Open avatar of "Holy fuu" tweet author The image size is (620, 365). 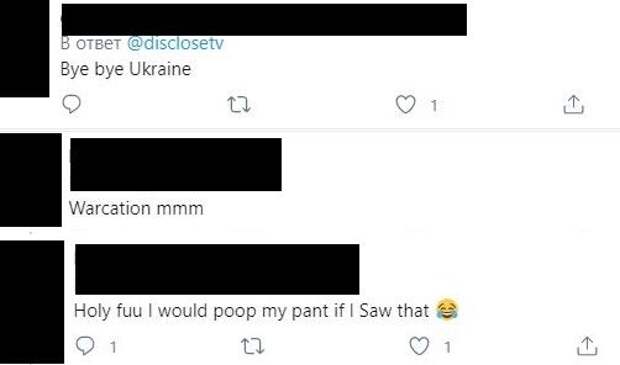coord(32,302)
